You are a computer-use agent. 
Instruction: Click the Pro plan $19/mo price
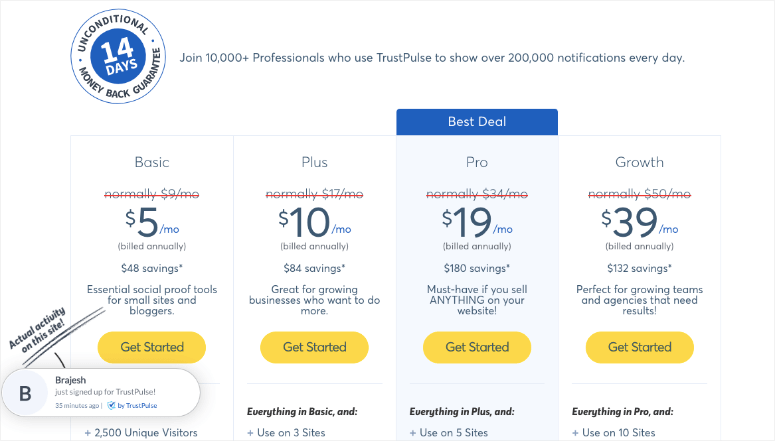coord(477,221)
